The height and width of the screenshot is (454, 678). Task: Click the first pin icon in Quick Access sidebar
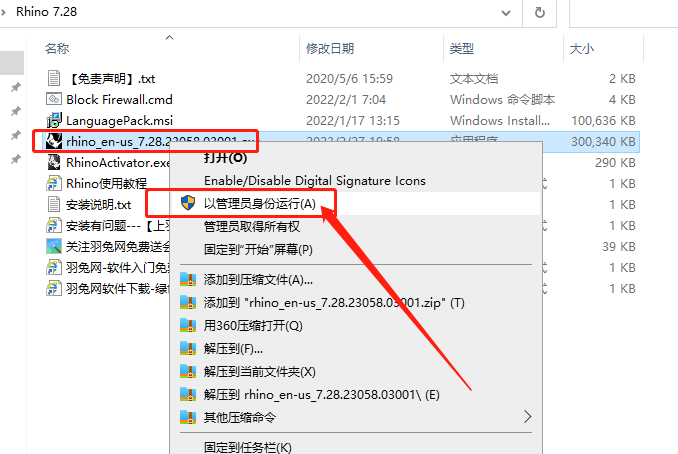(x=16, y=87)
